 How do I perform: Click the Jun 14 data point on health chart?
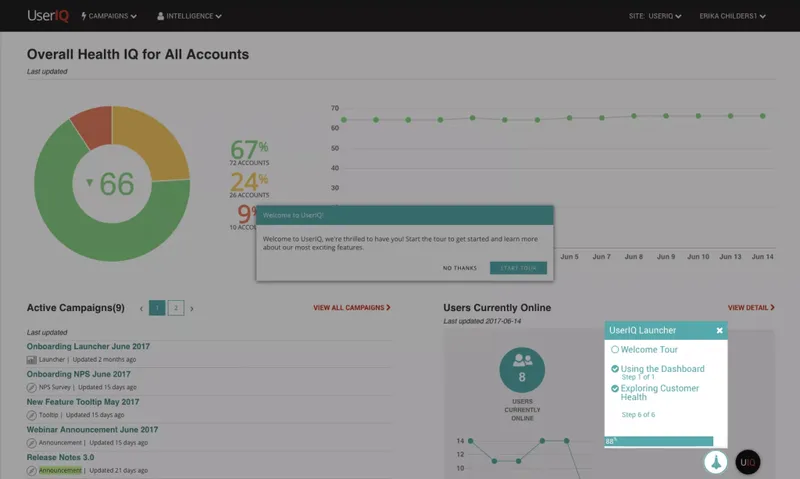(x=763, y=116)
